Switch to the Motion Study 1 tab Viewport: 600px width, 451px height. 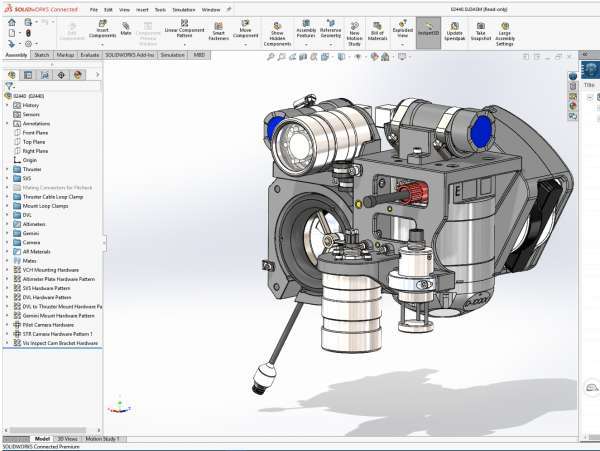pyautogui.click(x=102, y=438)
